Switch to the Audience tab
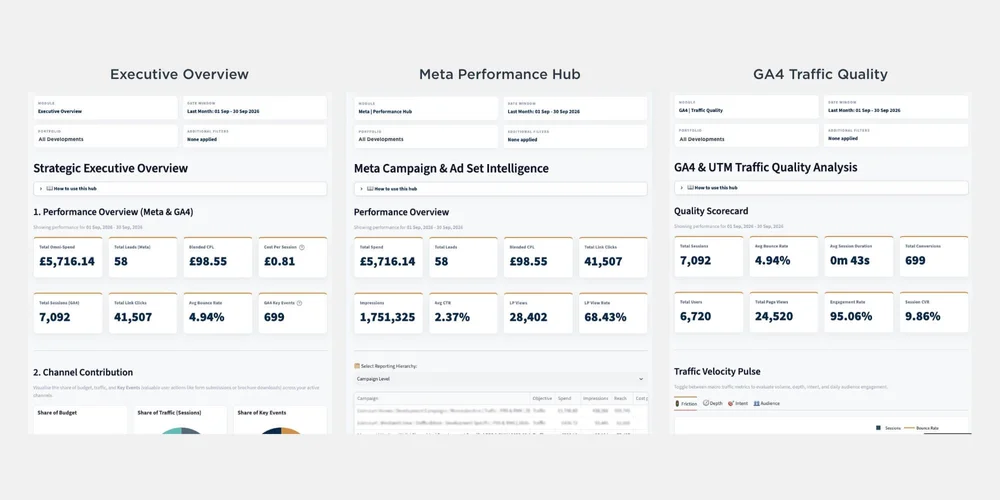 pyautogui.click(x=767, y=404)
